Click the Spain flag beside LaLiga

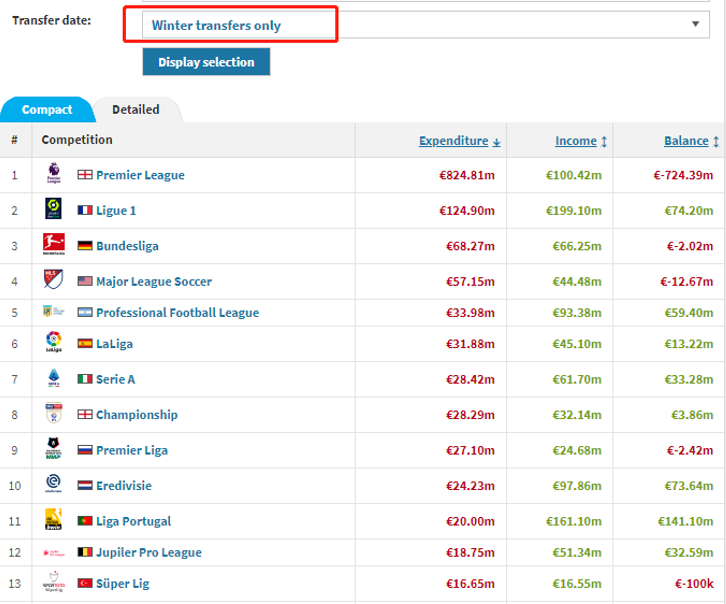85,343
